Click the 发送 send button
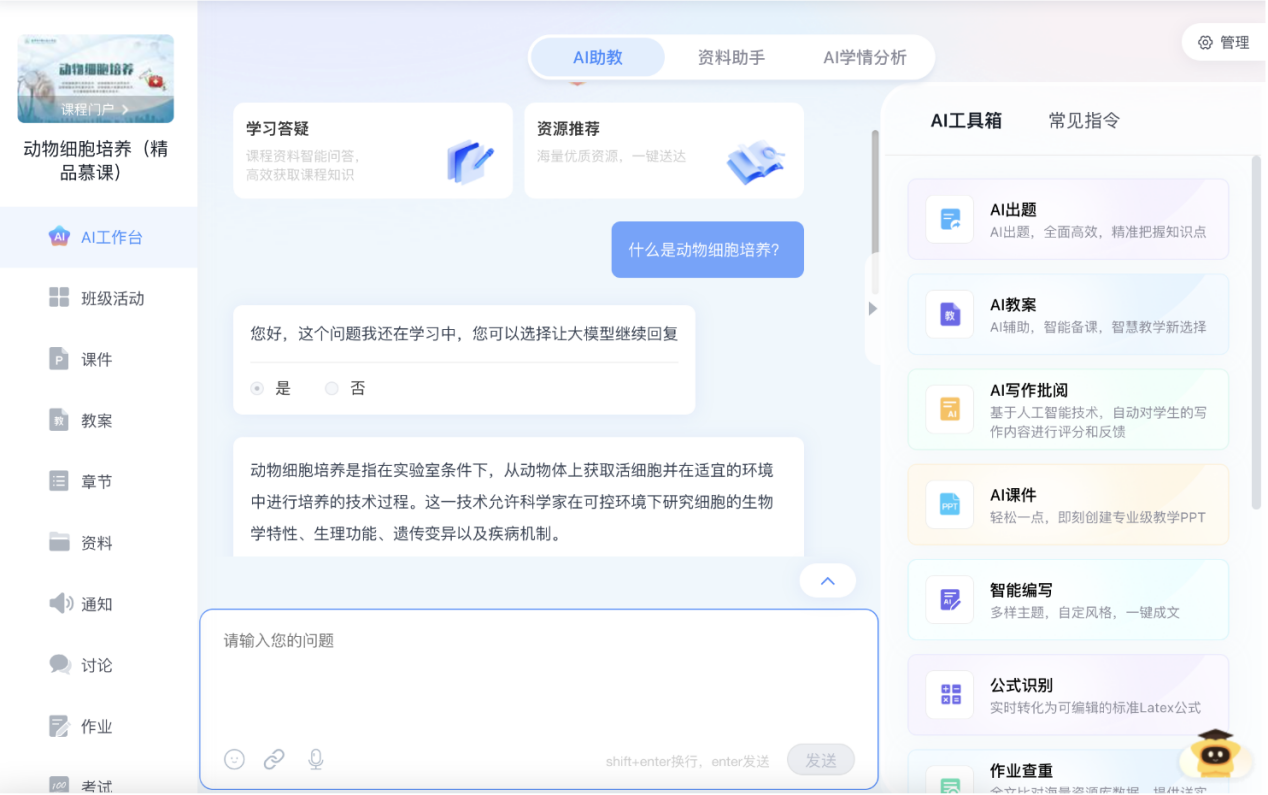 pos(820,759)
